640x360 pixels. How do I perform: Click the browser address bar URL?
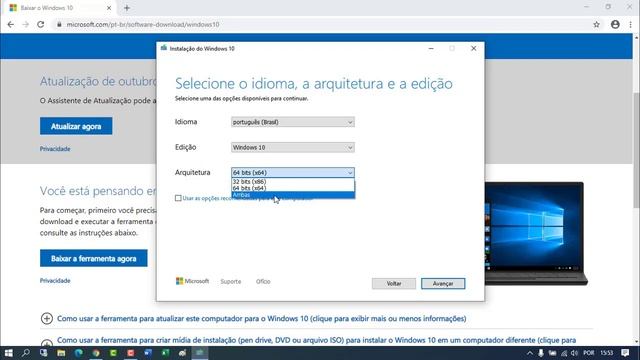143,24
